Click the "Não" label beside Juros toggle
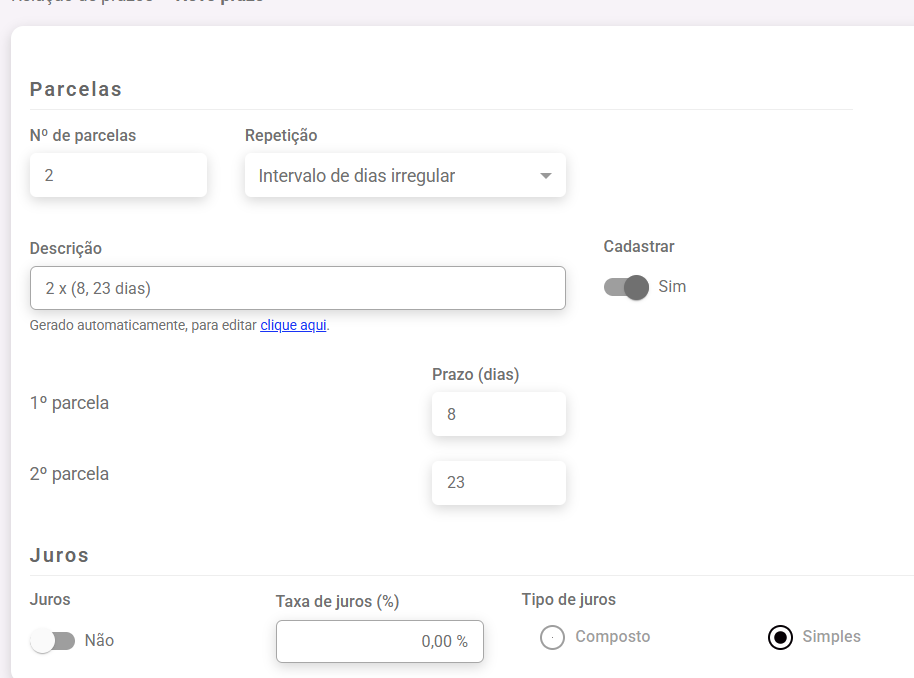914x678 pixels. tap(99, 641)
